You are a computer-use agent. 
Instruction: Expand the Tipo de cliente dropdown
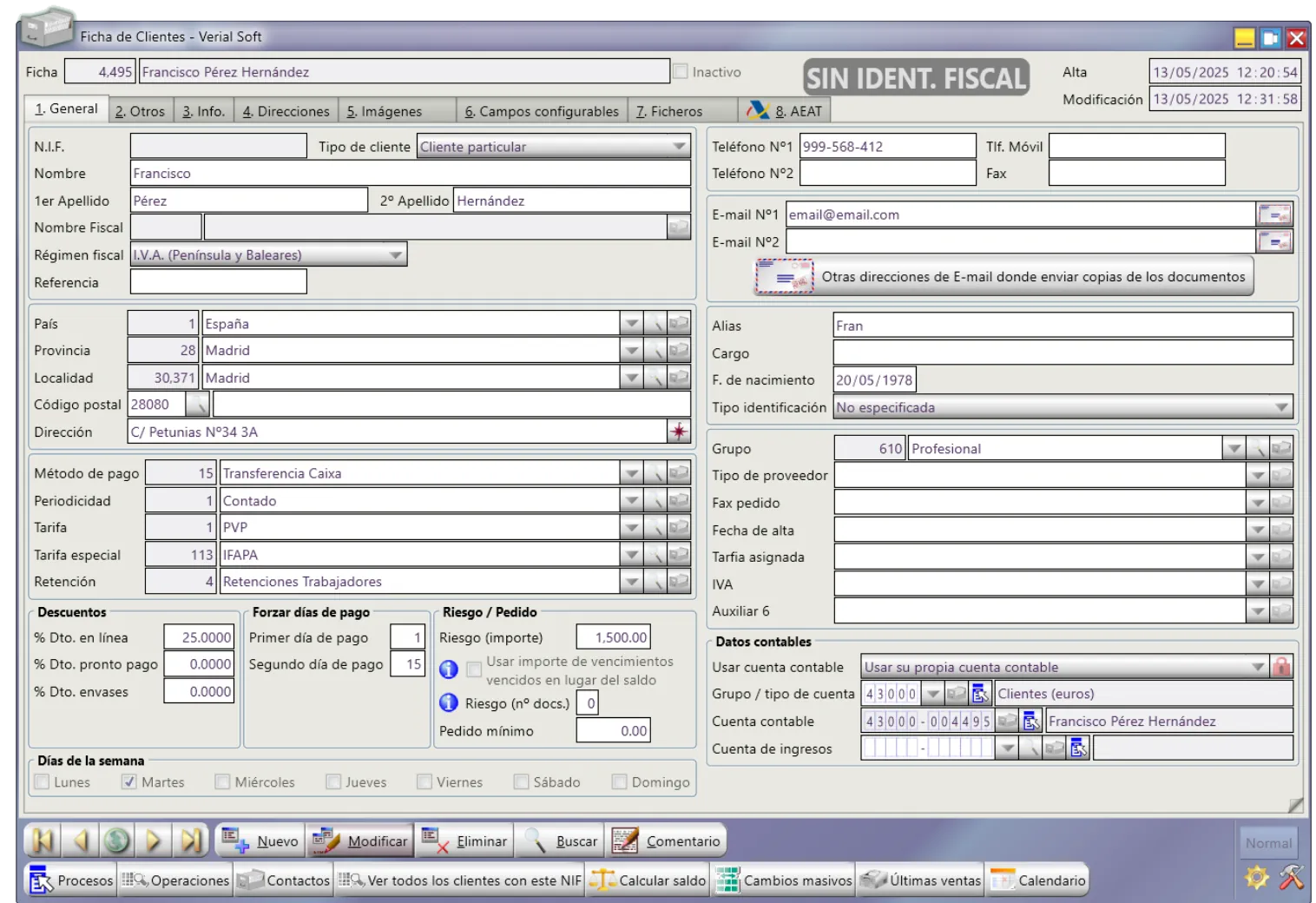coord(679,147)
